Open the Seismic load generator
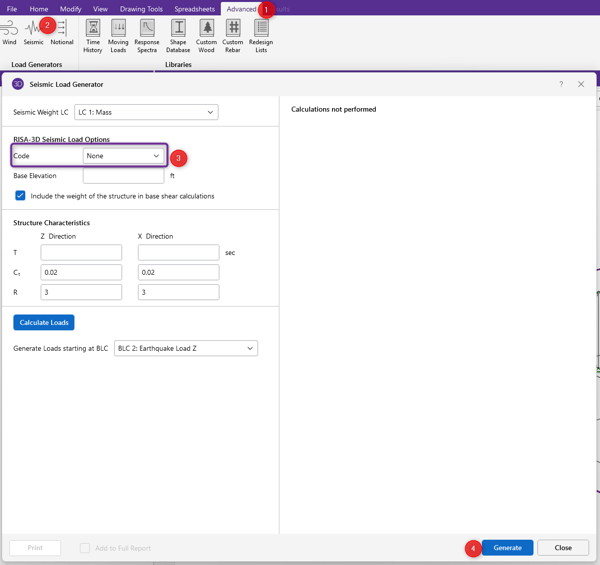The image size is (600, 565). [33, 33]
